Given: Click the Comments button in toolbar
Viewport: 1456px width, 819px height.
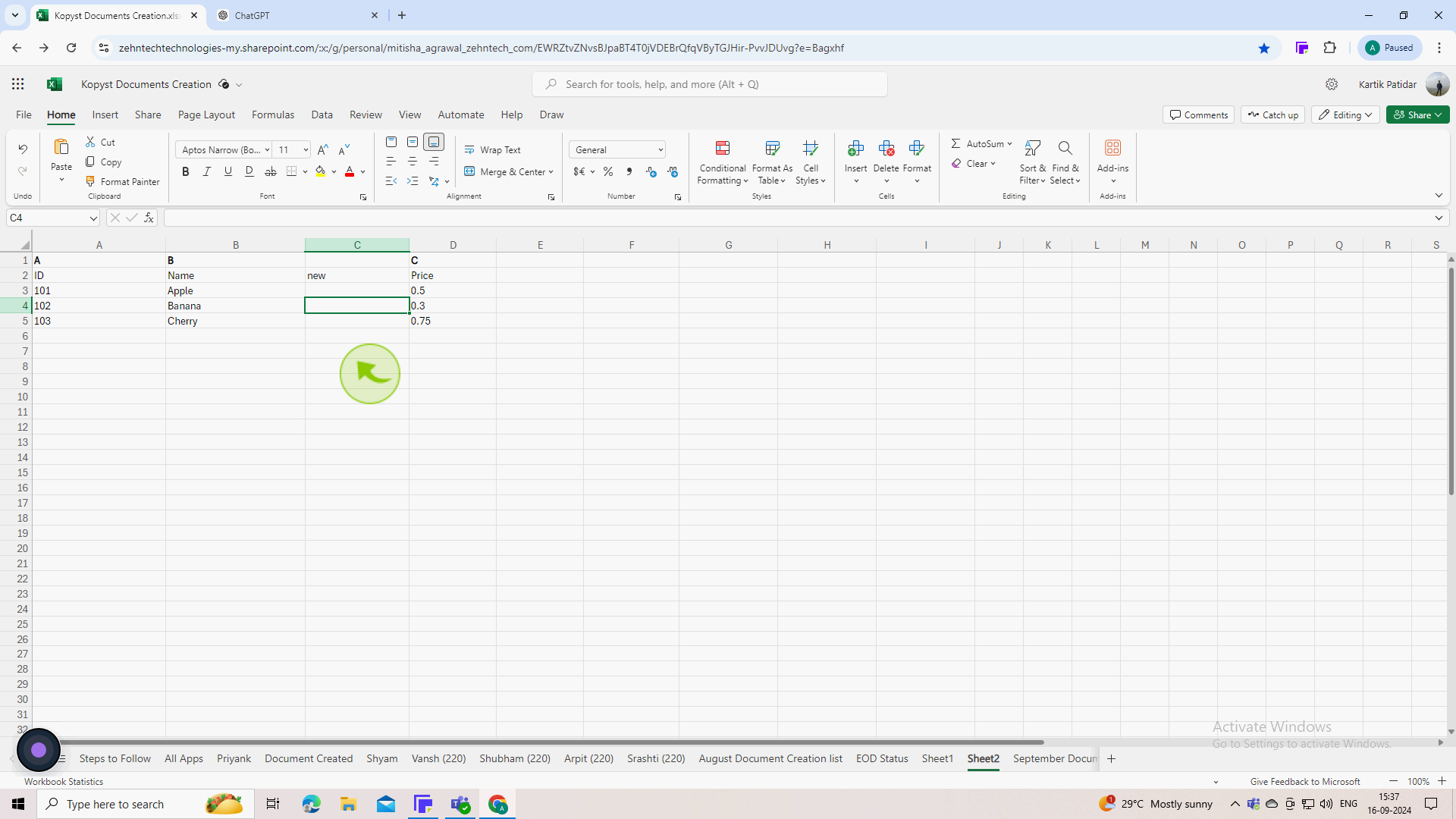Looking at the screenshot, I should tap(1198, 114).
